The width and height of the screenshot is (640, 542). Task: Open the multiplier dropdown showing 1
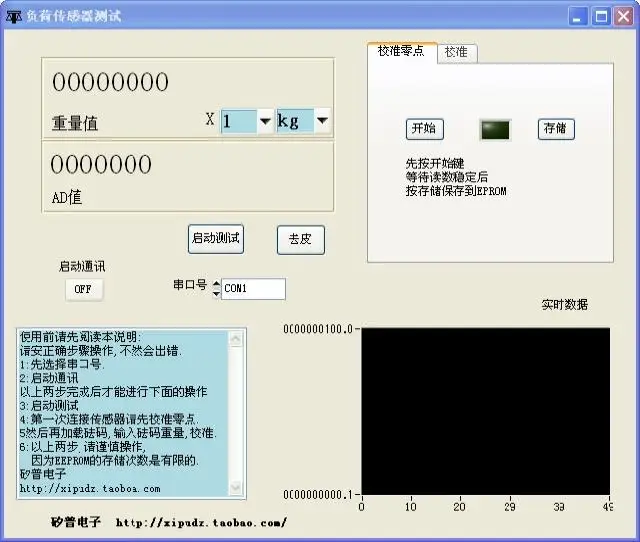pos(265,121)
